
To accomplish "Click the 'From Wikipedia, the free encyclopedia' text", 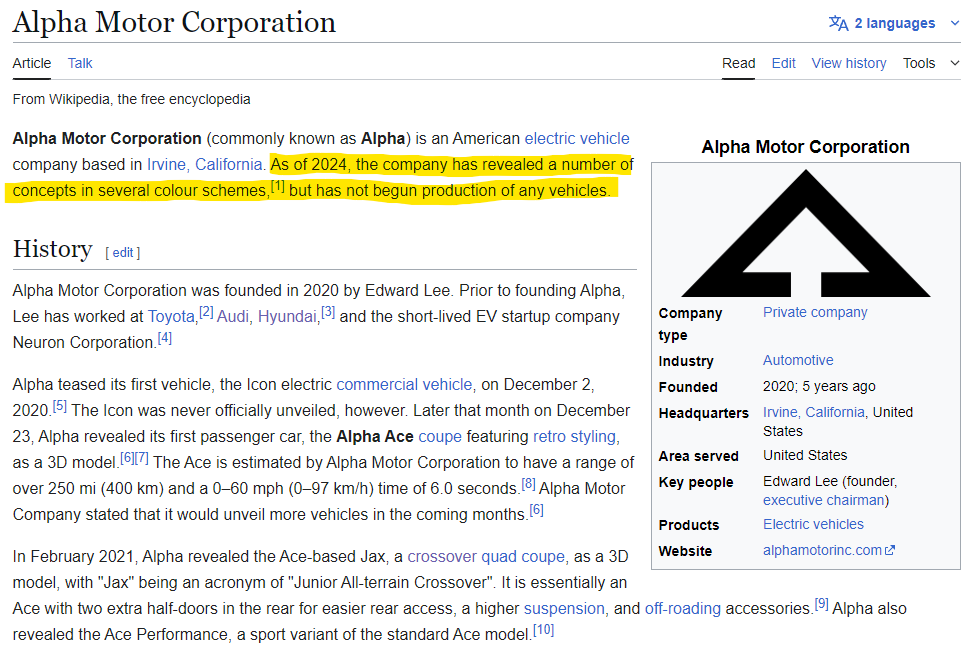I will point(132,99).
